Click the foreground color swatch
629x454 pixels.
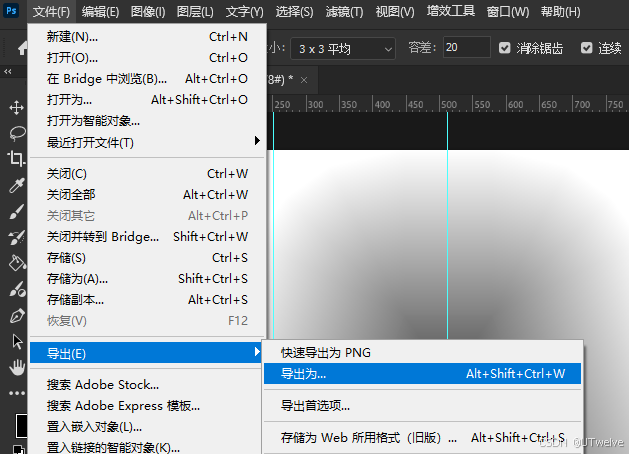(x=21, y=426)
